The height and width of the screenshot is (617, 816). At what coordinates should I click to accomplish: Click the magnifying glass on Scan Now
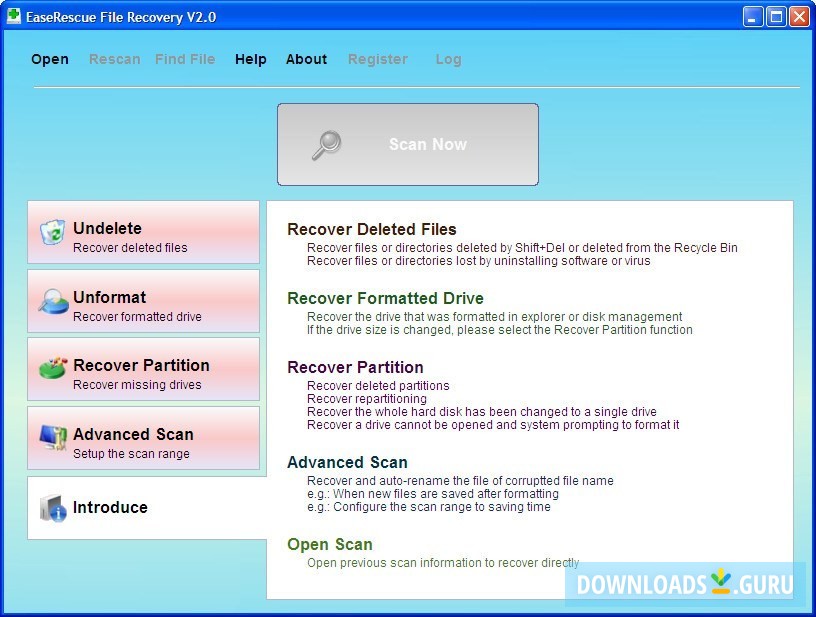tap(327, 145)
